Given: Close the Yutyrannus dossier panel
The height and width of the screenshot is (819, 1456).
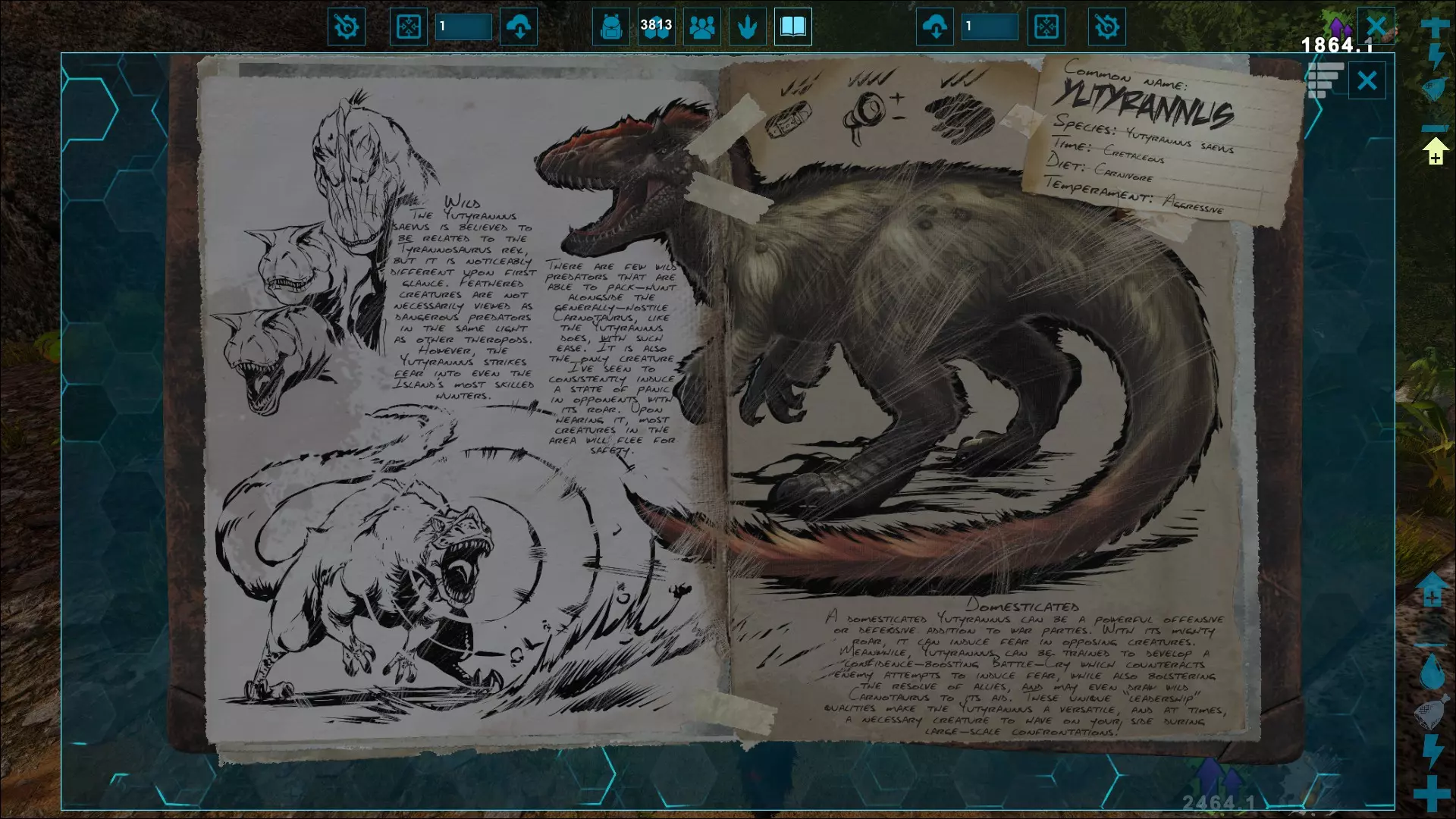Looking at the screenshot, I should coord(1367,80).
